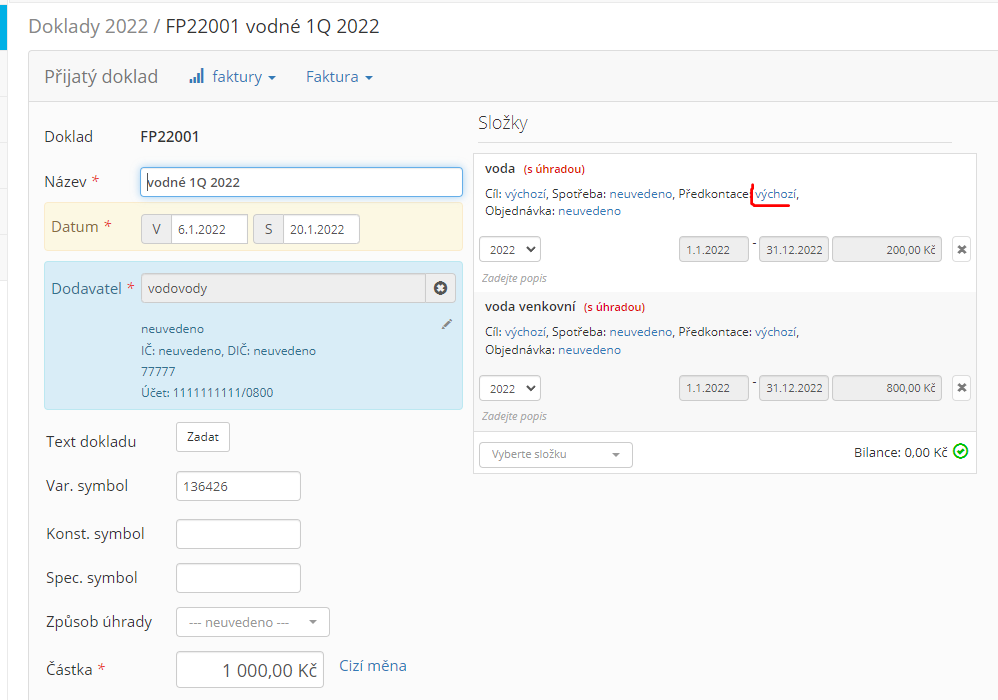
Task: Click the 77777 supplier text
Action: coord(158,372)
